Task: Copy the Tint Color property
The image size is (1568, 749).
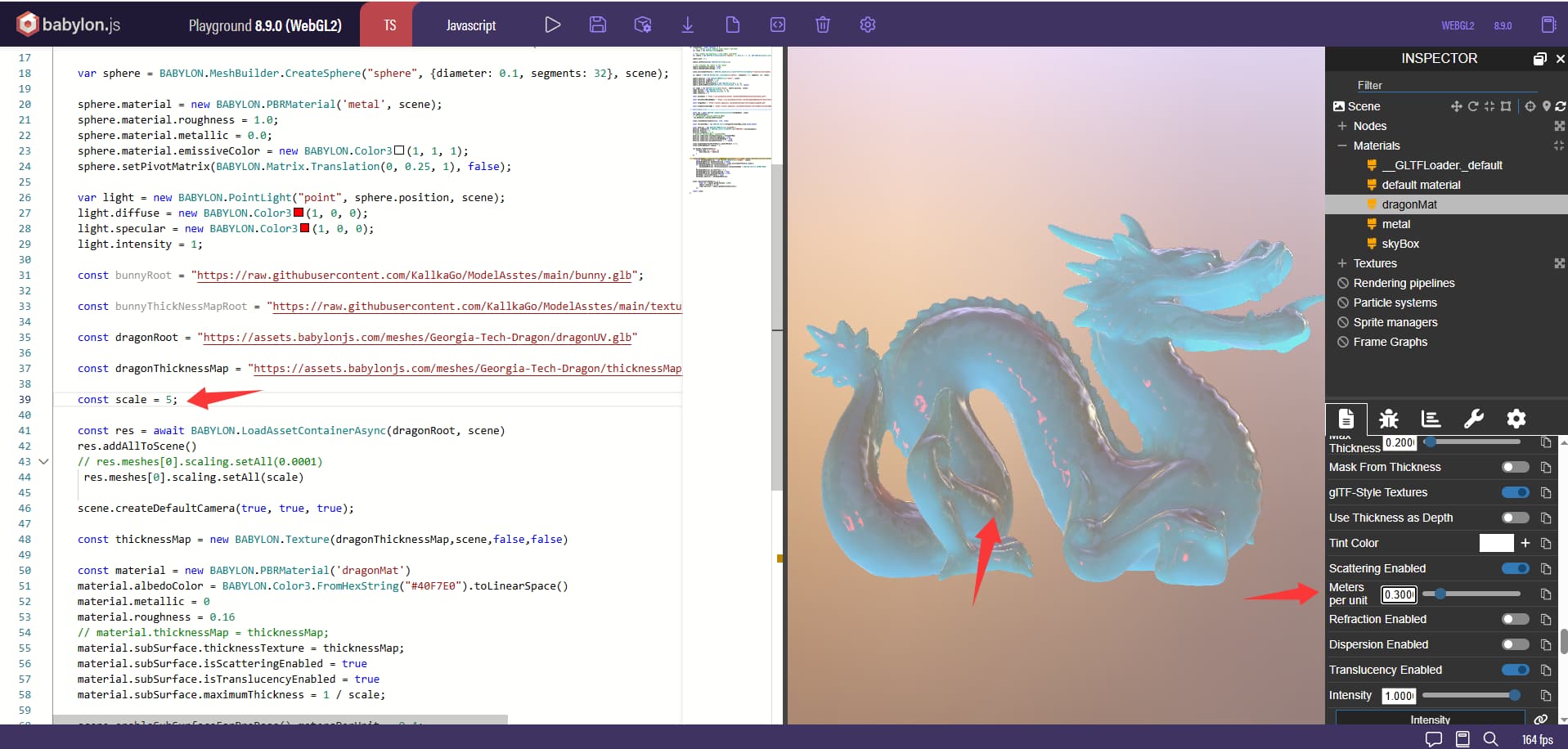Action: click(x=1546, y=544)
